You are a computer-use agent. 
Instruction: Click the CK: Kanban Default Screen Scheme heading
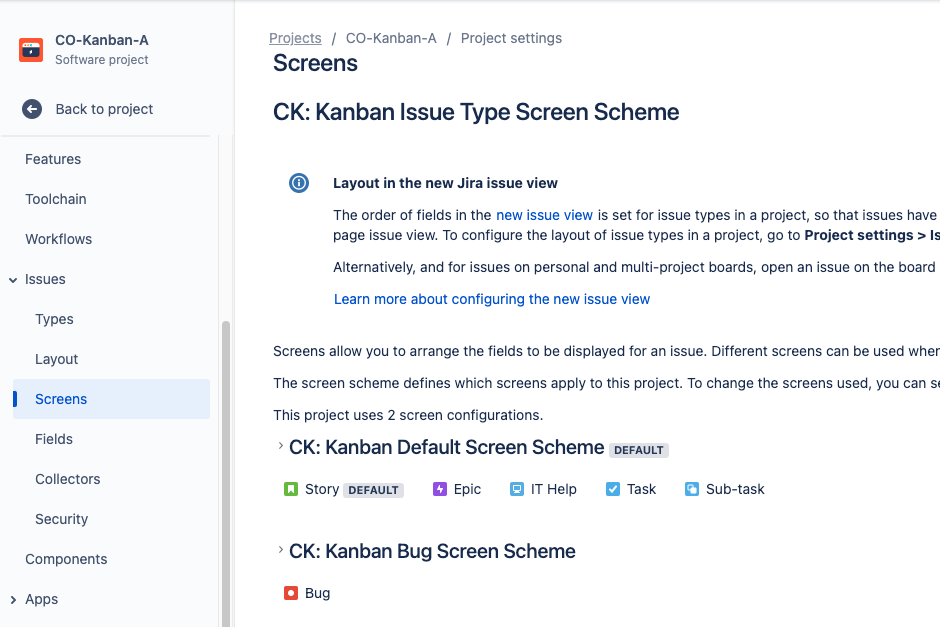[x=447, y=447]
